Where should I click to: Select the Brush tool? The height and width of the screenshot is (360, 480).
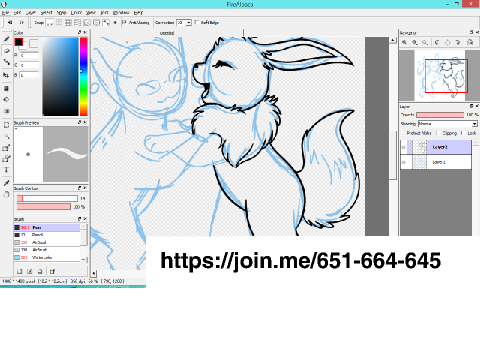(6, 39)
